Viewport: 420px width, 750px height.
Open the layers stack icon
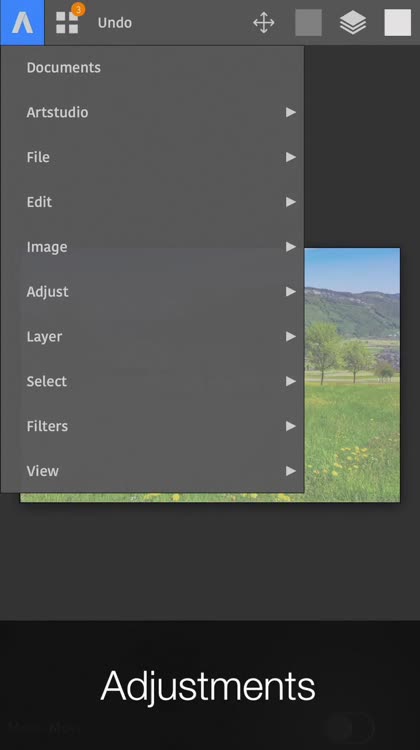point(353,22)
